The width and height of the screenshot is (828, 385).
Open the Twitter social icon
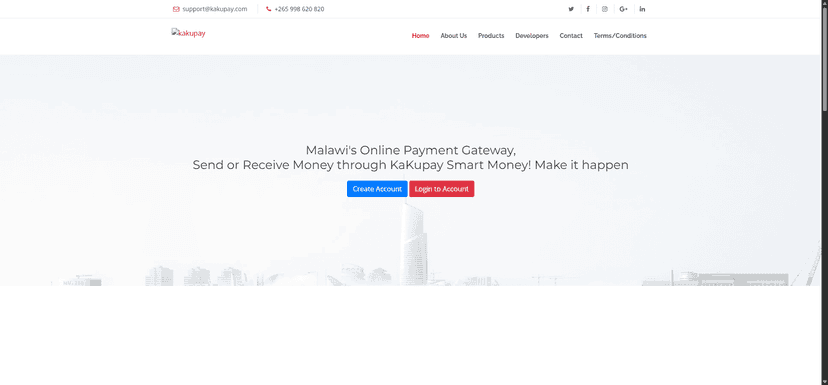point(571,9)
